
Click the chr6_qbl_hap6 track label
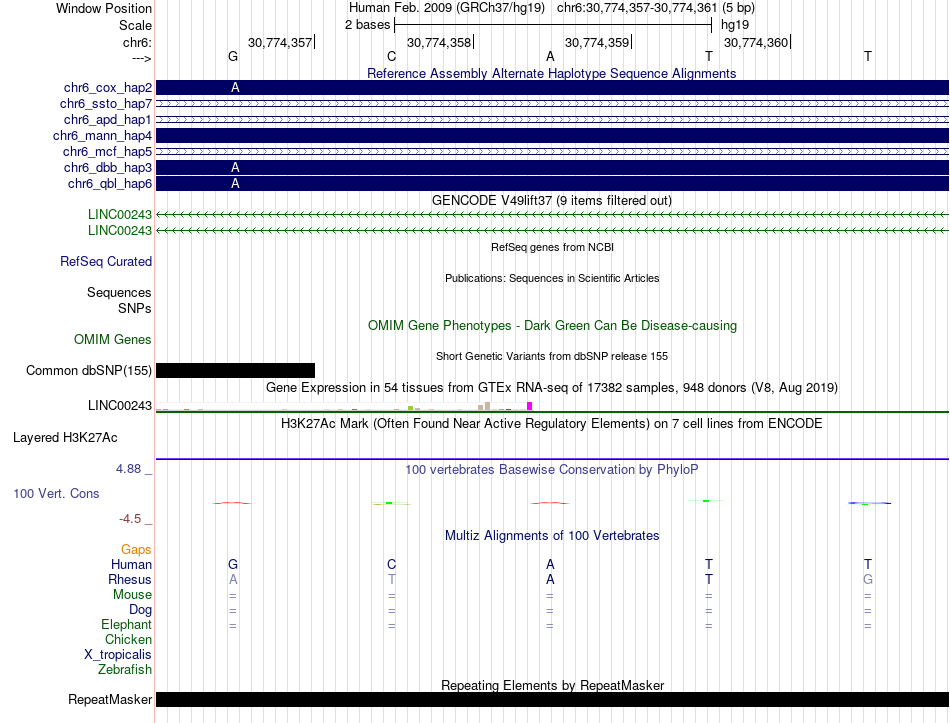(110, 184)
